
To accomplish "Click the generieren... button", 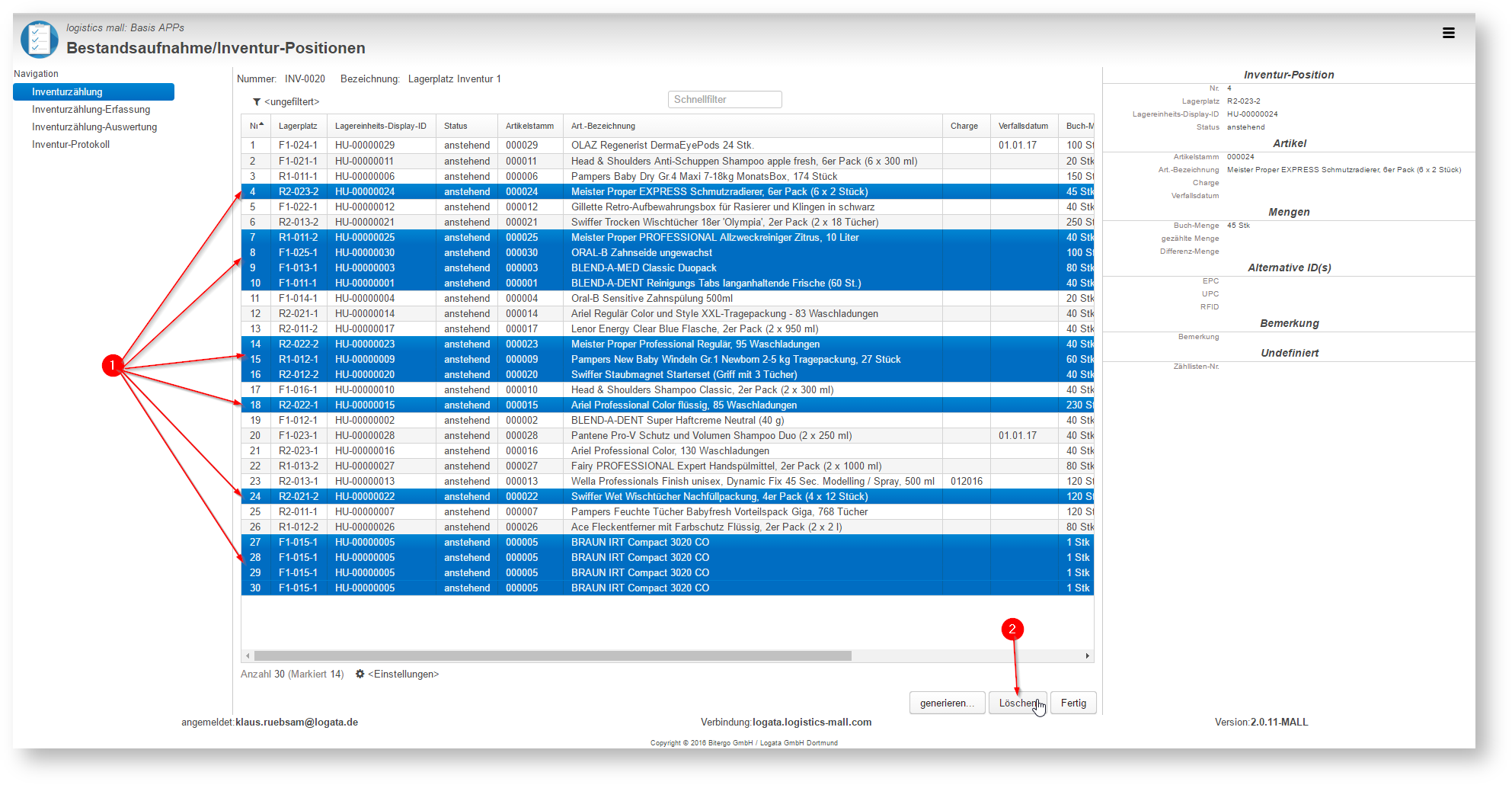I will (x=947, y=703).
